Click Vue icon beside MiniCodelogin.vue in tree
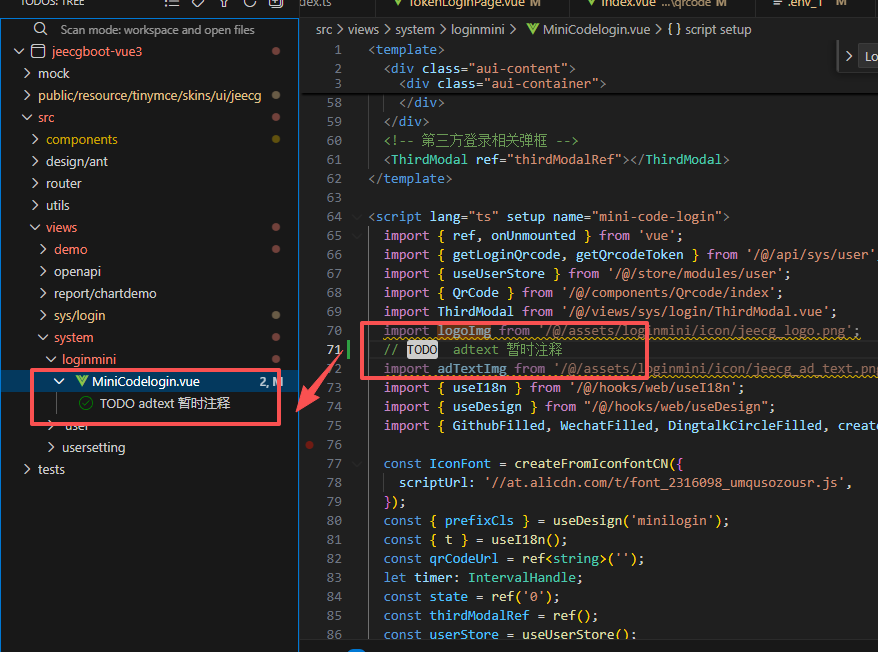 (82, 381)
